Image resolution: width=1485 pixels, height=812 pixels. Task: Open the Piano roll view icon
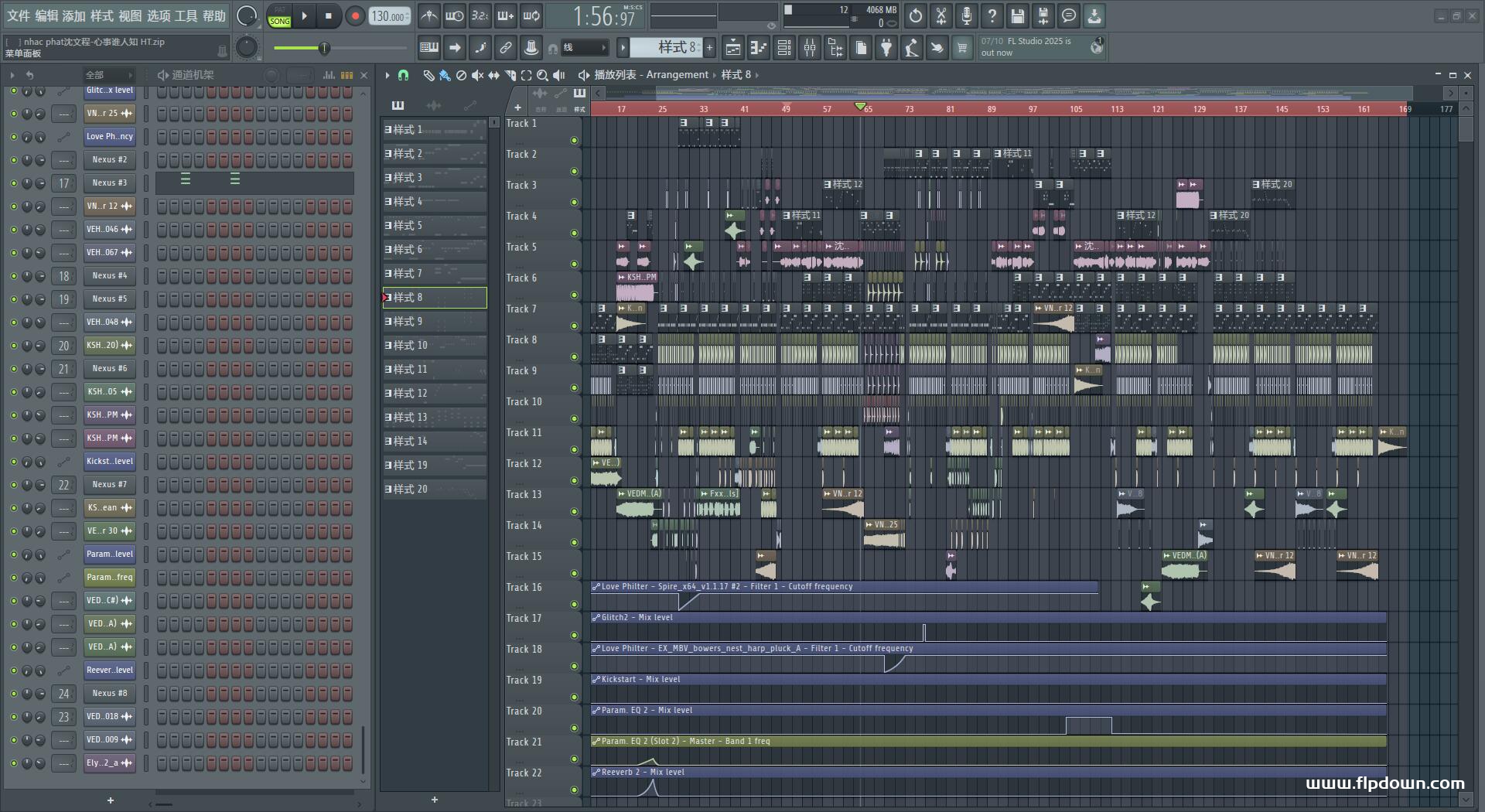click(x=758, y=48)
